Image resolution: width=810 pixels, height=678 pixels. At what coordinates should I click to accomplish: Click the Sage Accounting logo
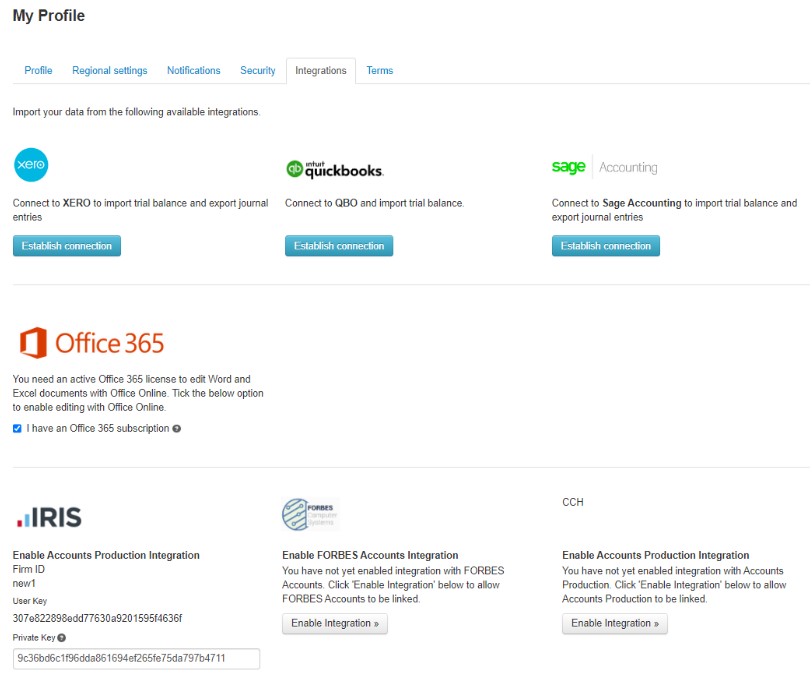point(604,167)
